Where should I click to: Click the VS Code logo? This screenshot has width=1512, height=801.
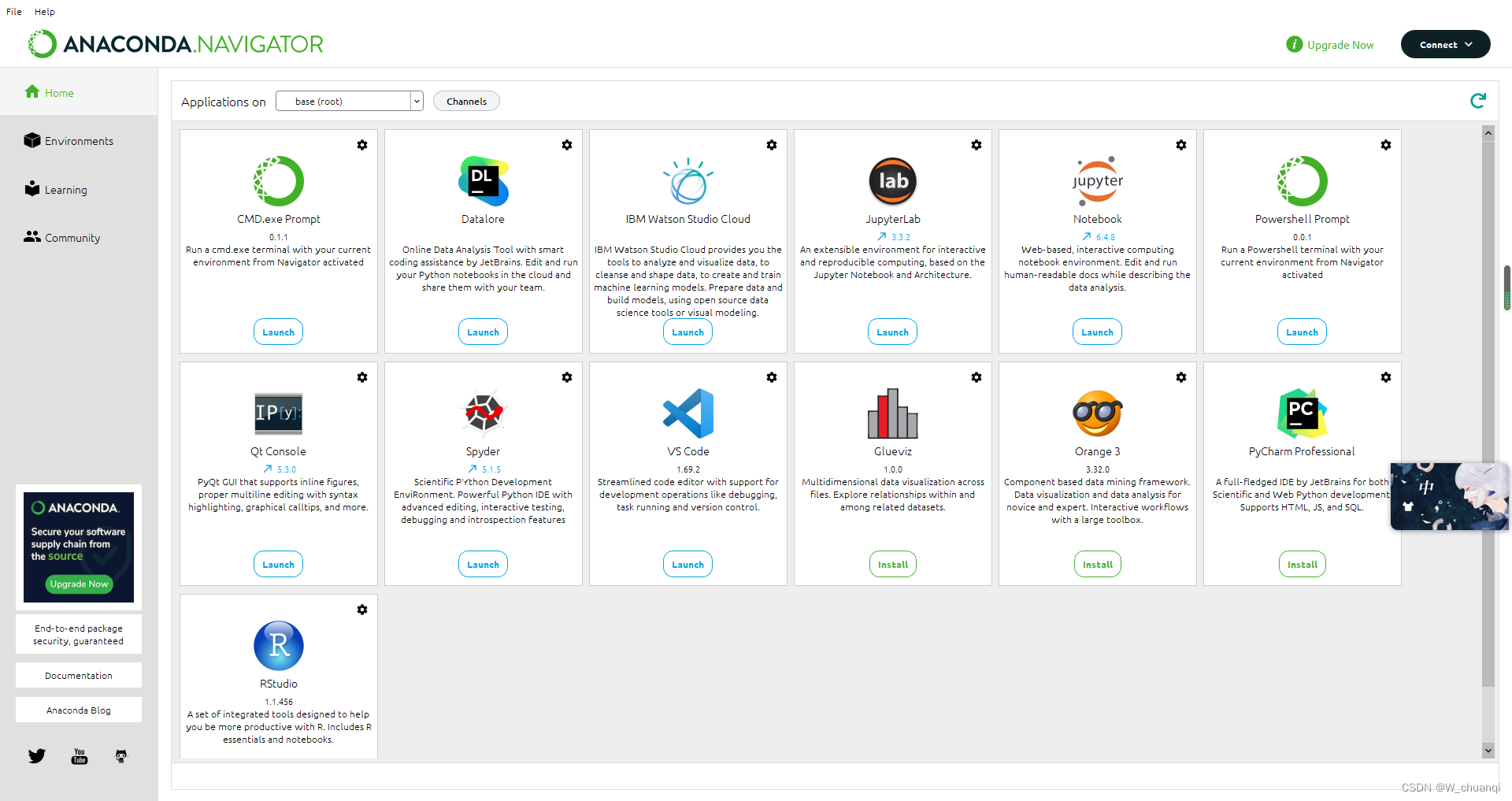coord(688,413)
